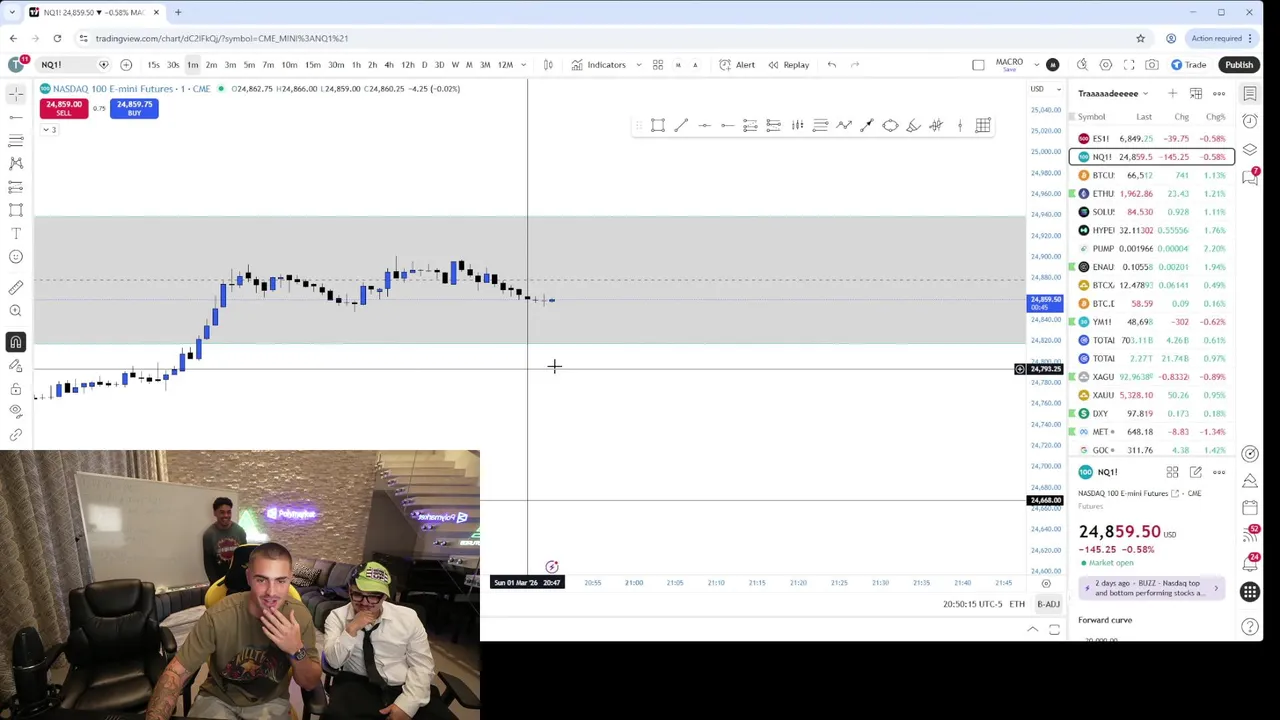Open the calendar icon in right sidebar

(x=1250, y=508)
